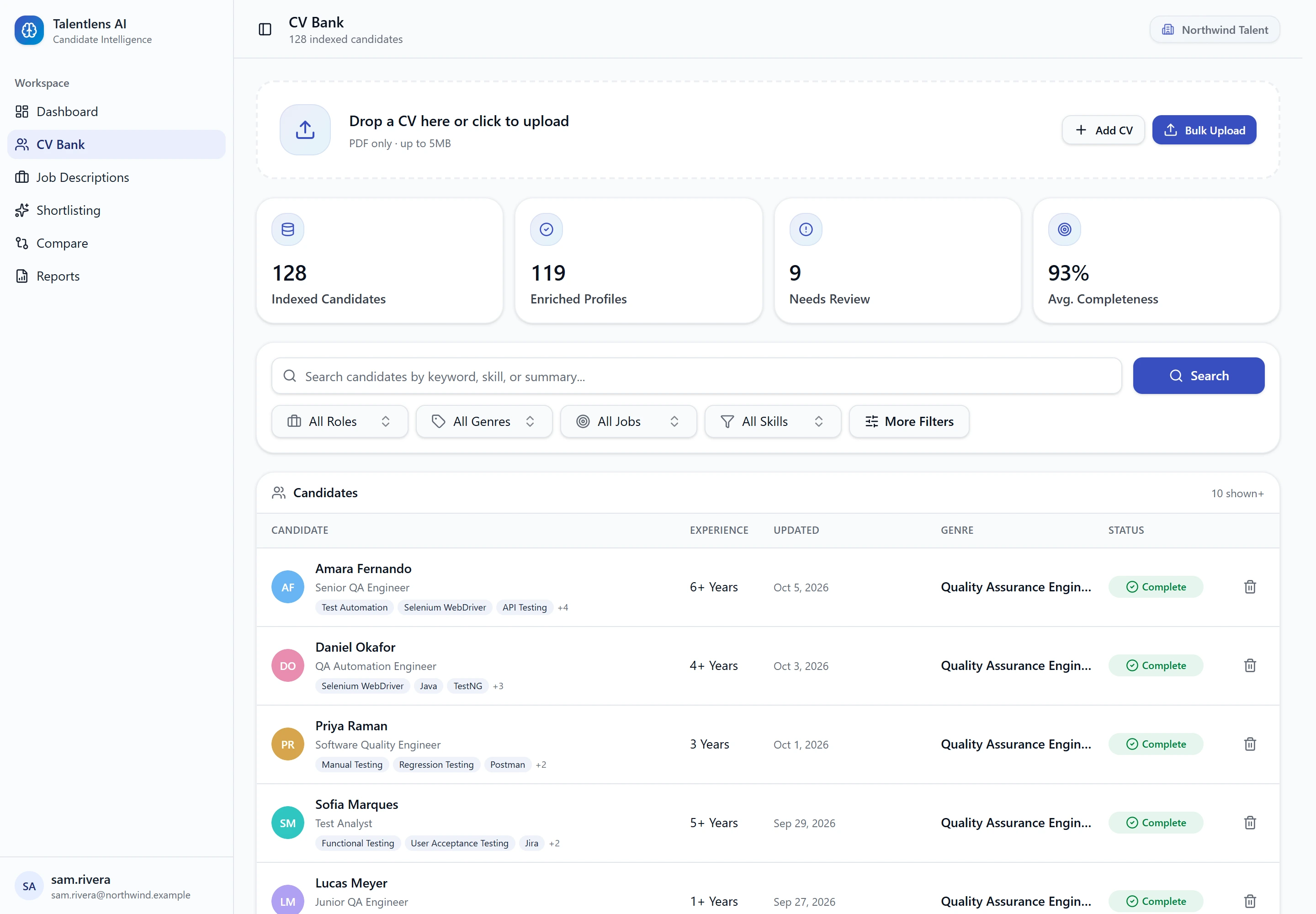1316x914 pixels.
Task: Click the Avg. Completeness target icon
Action: (1065, 230)
